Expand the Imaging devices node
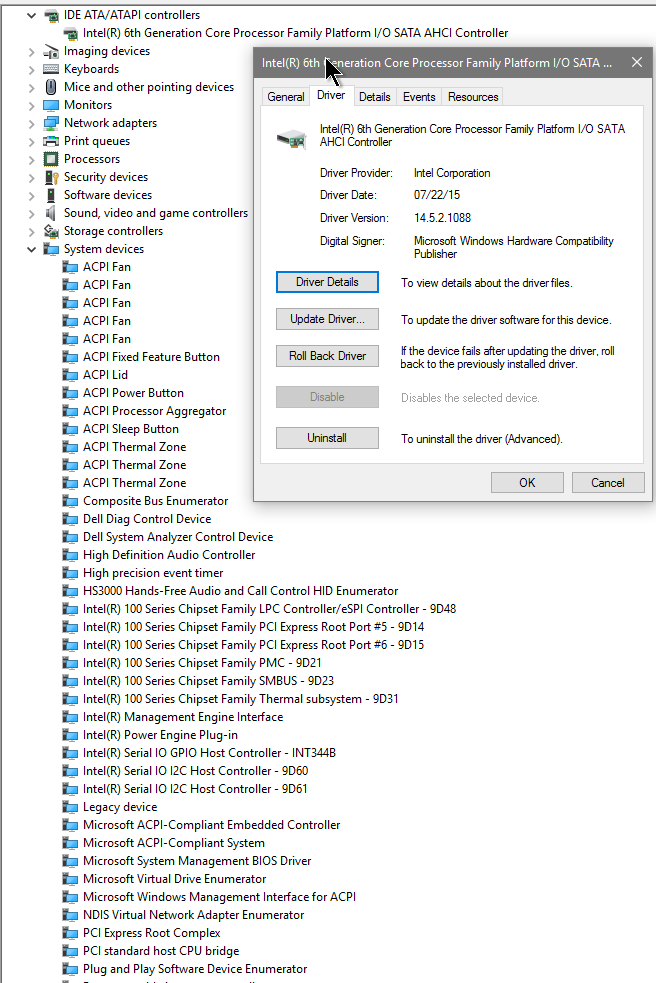 pyautogui.click(x=31, y=51)
